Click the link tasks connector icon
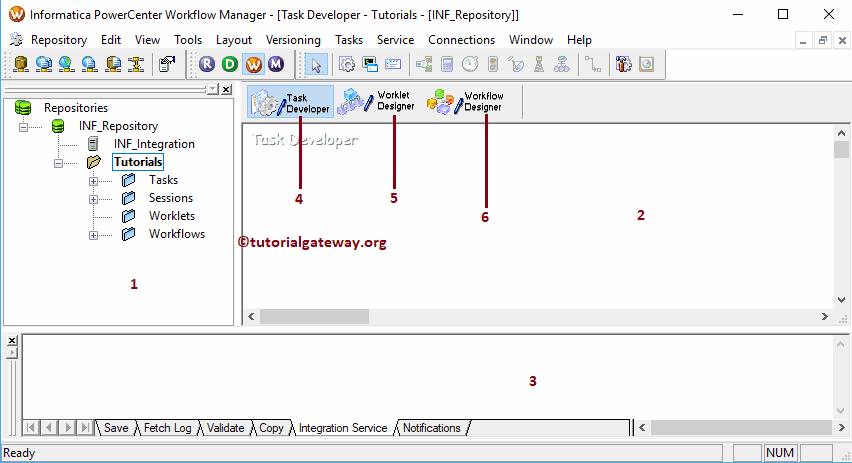Screen dimensions: 852x463 point(593,64)
